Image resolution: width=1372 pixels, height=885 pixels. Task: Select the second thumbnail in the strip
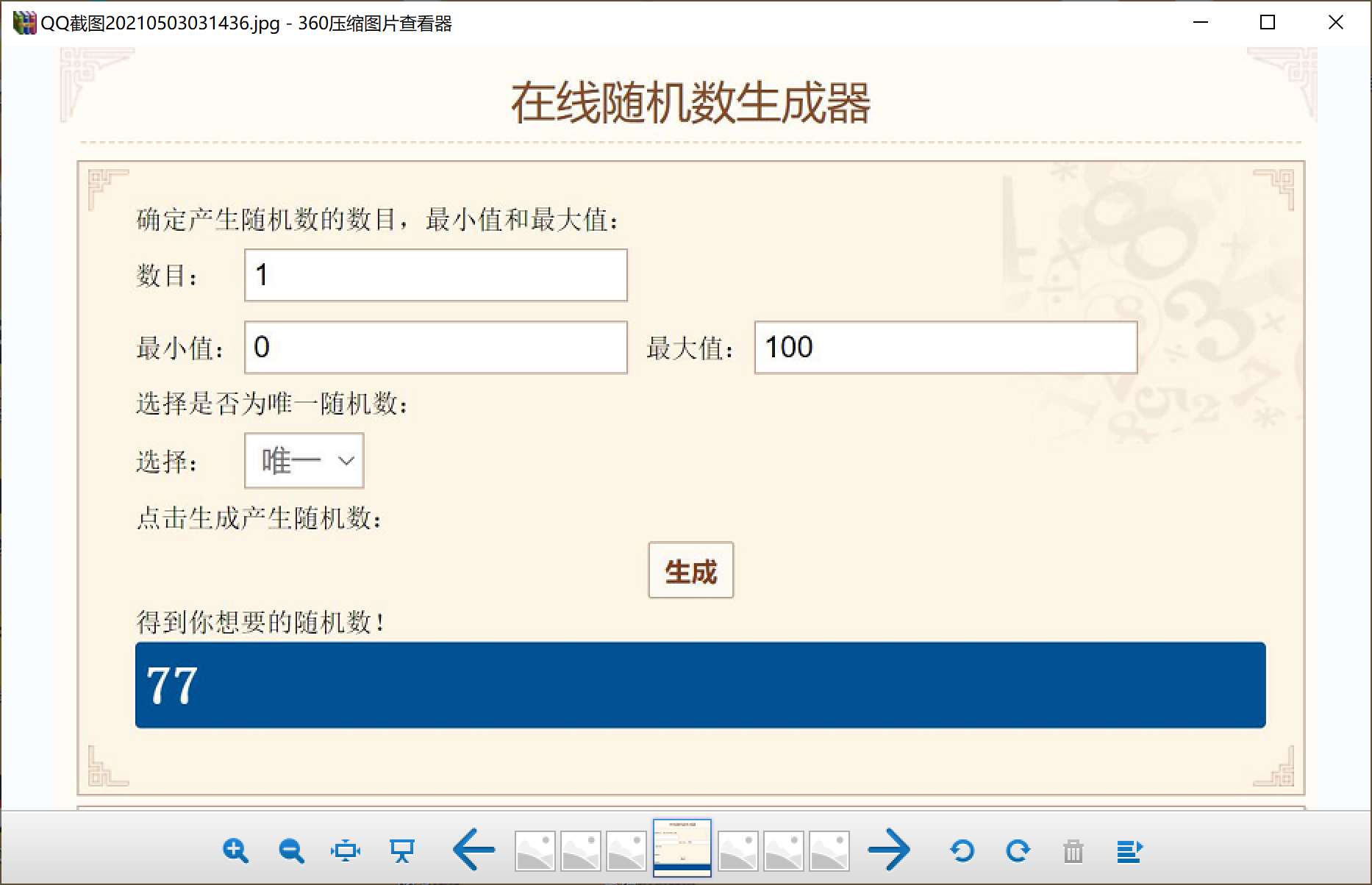click(x=581, y=851)
